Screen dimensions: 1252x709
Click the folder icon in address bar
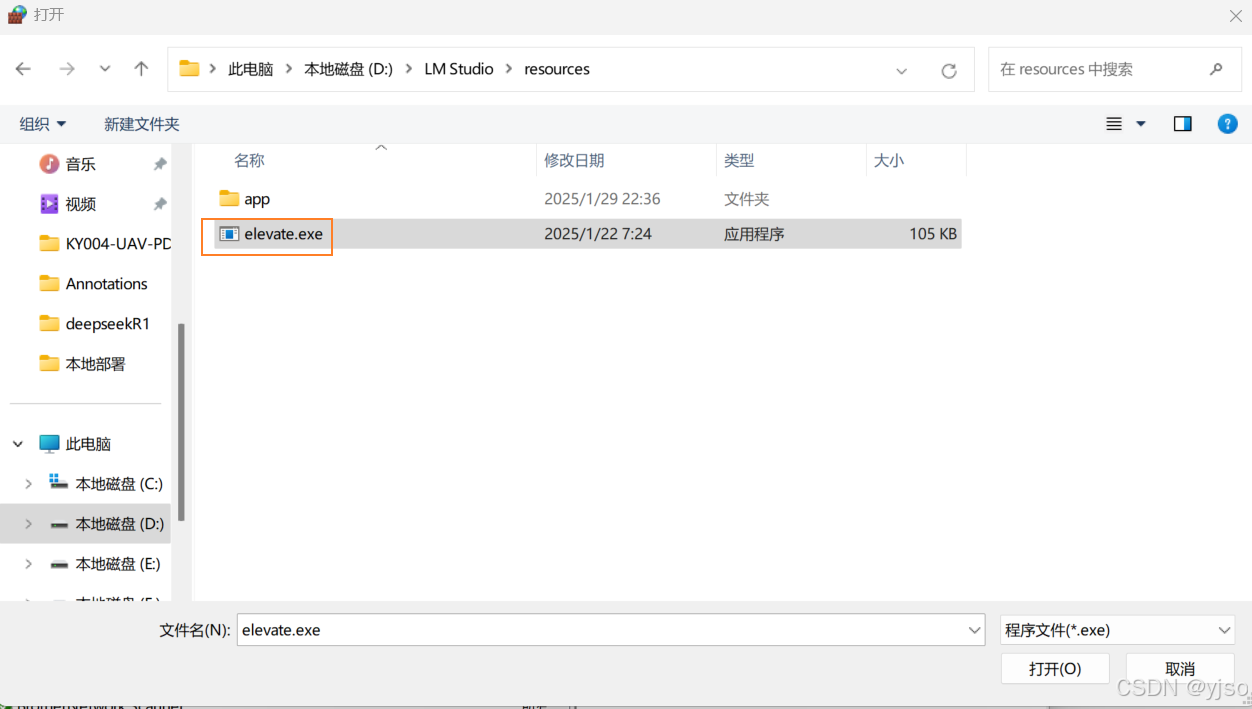(189, 69)
